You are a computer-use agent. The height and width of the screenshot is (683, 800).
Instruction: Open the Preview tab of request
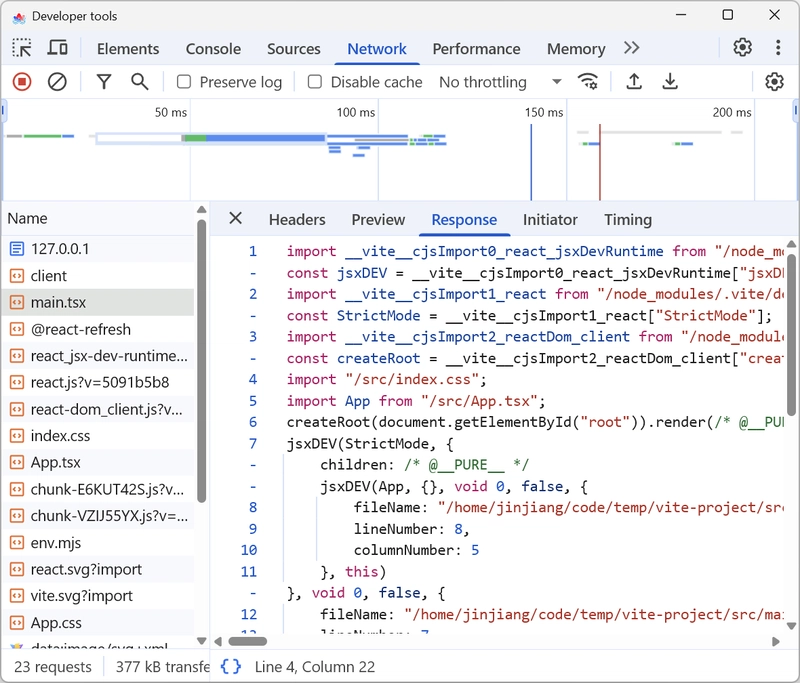[x=378, y=219]
